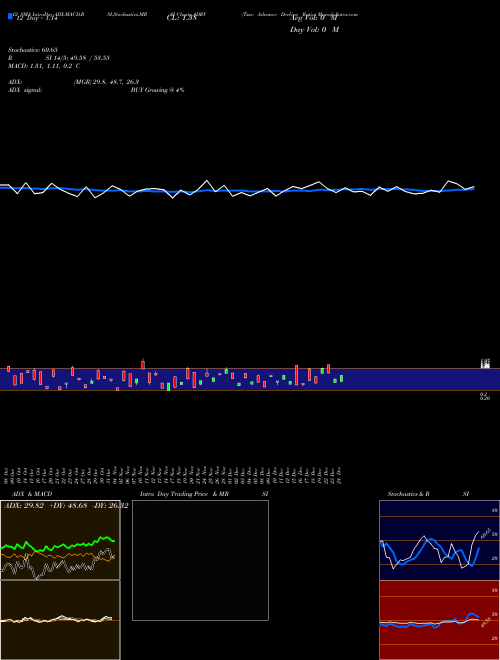Click the last green candle on the right
Viewport: 500px width, 660px height.
(341, 378)
